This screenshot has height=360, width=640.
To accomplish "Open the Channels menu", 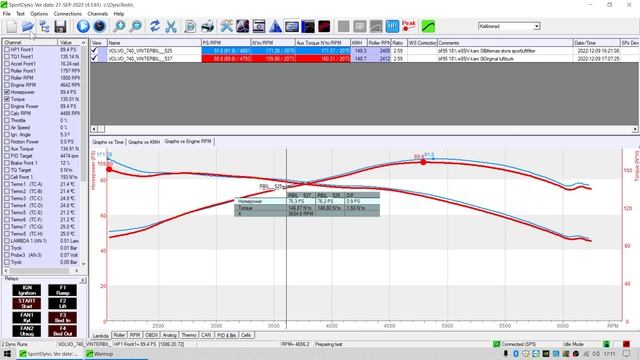I will (98, 13).
